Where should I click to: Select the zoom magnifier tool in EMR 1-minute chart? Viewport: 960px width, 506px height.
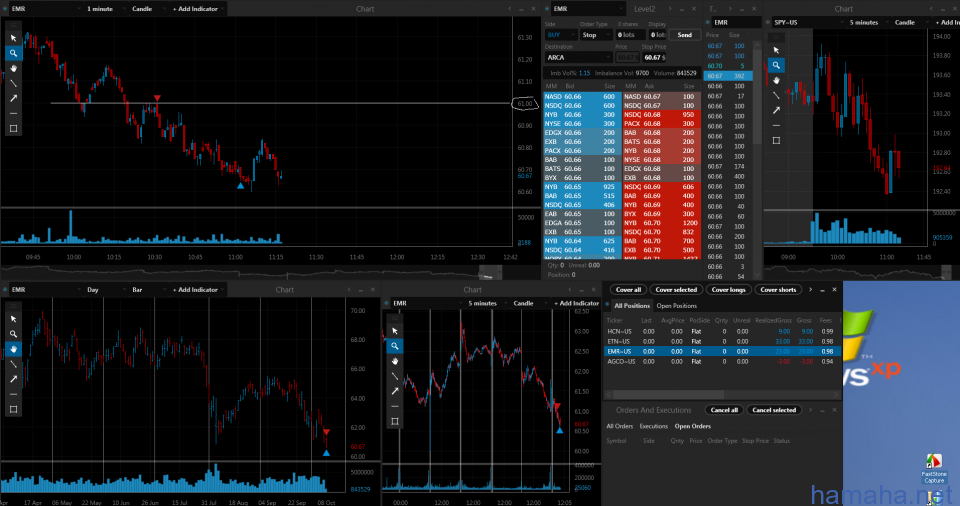tap(13, 53)
